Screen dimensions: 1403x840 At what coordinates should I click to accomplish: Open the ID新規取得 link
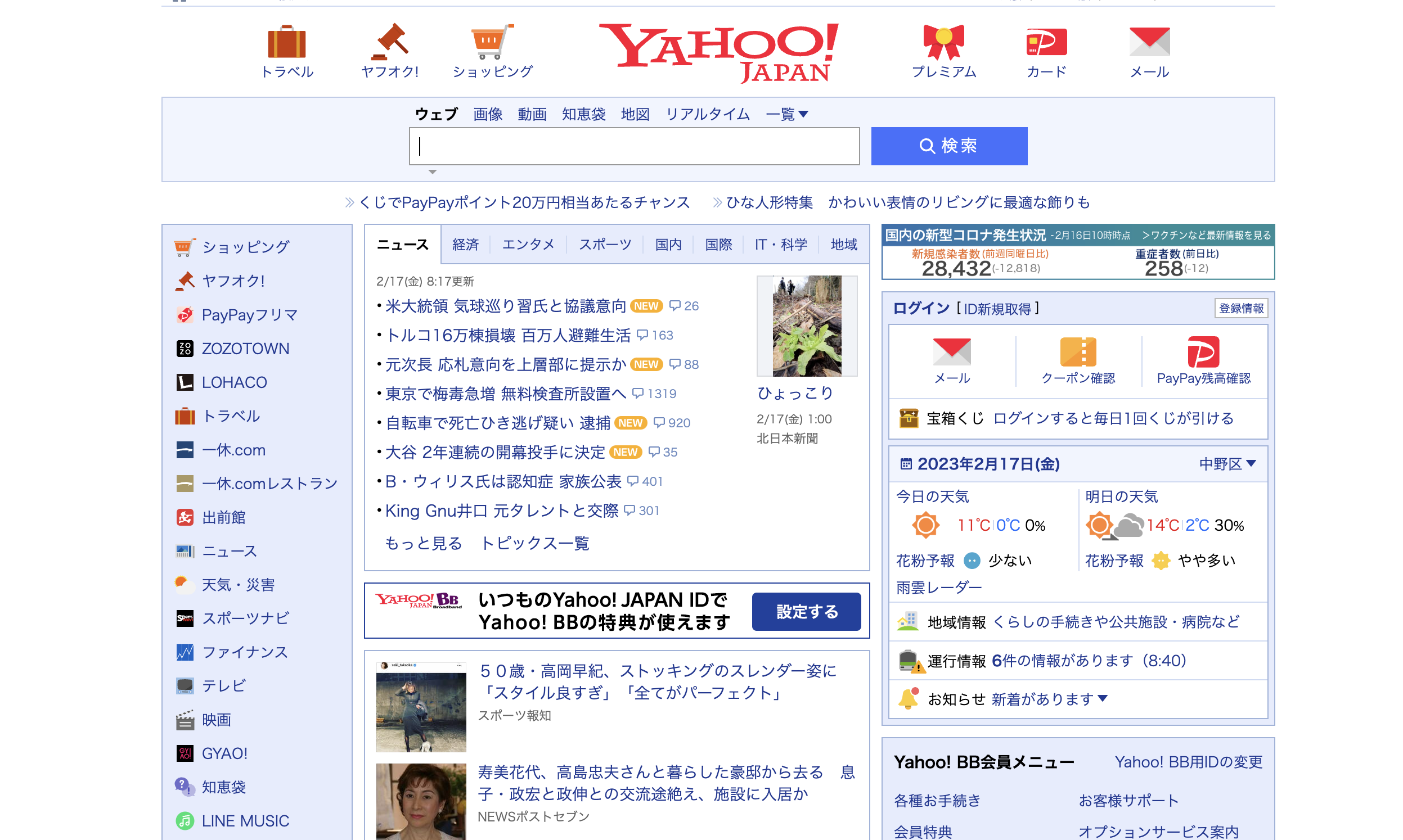(997, 309)
